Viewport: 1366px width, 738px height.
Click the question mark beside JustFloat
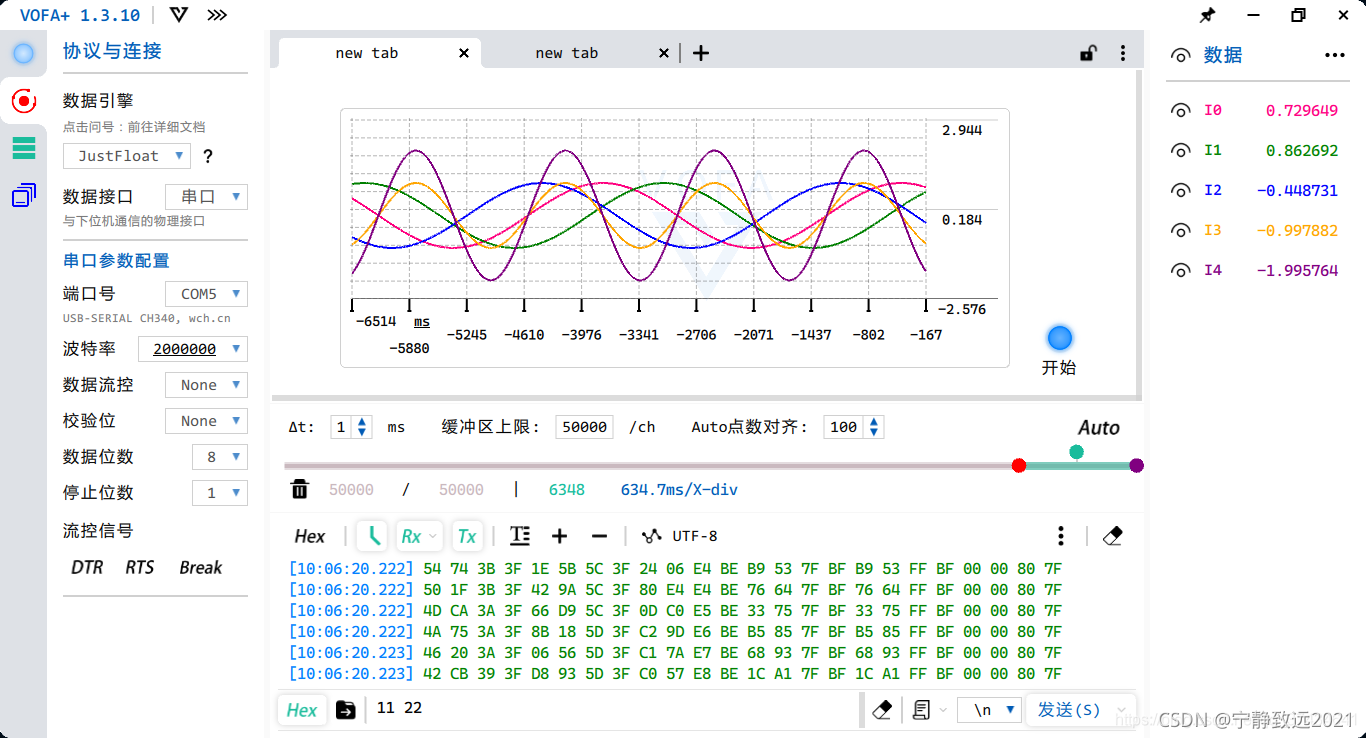(208, 156)
